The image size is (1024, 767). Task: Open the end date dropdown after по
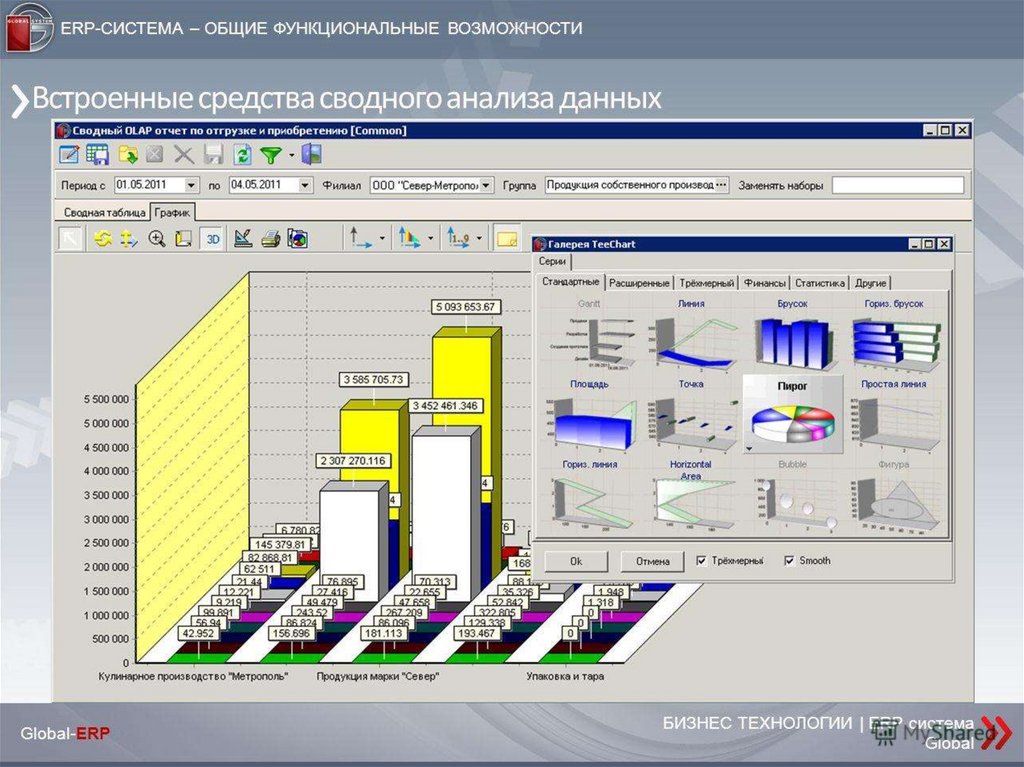tap(305, 186)
